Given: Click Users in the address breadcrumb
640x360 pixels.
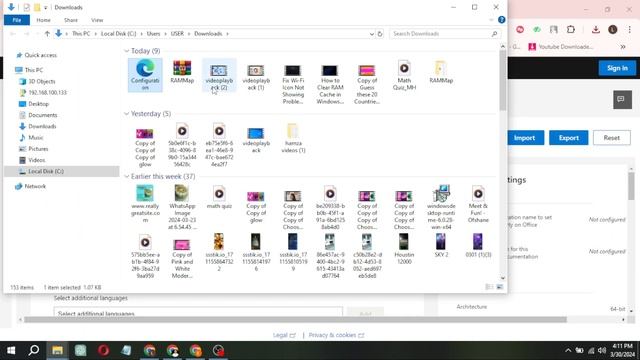Looking at the screenshot, I should [x=153, y=34].
